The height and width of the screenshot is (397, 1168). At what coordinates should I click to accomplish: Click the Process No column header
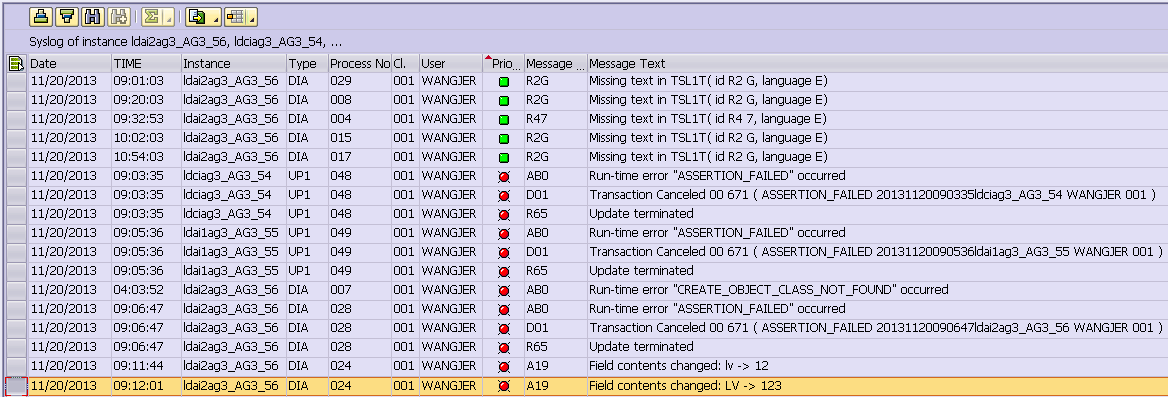click(360, 64)
